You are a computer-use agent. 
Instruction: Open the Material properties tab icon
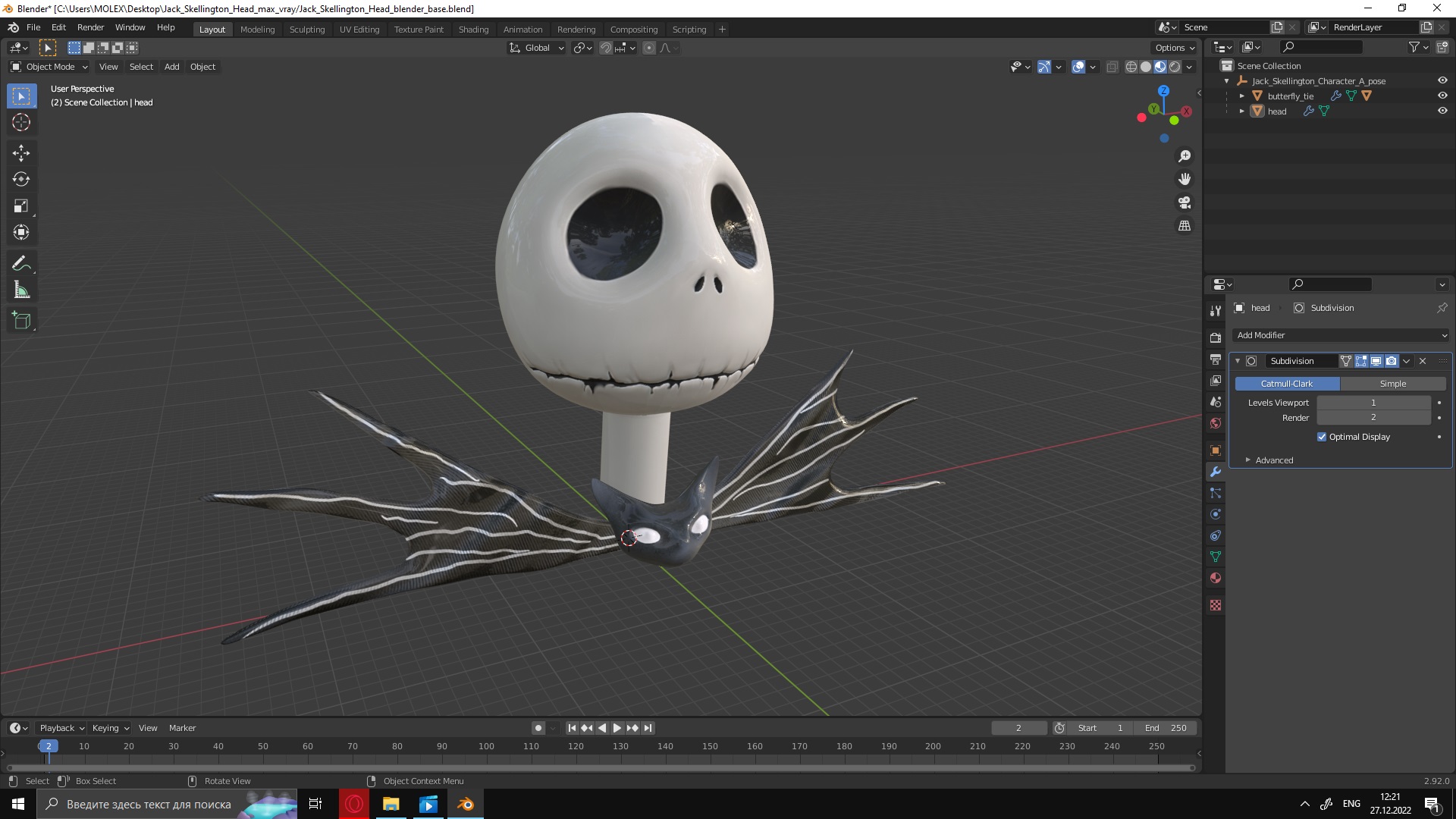point(1216,578)
